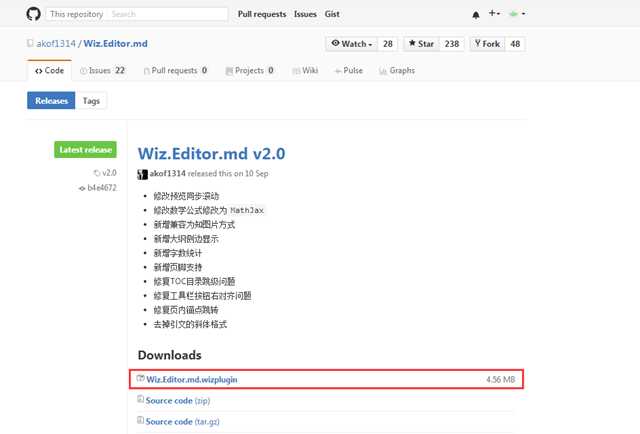View the 48 forks count
Viewport: 640px width, 434px height.
tap(515, 44)
